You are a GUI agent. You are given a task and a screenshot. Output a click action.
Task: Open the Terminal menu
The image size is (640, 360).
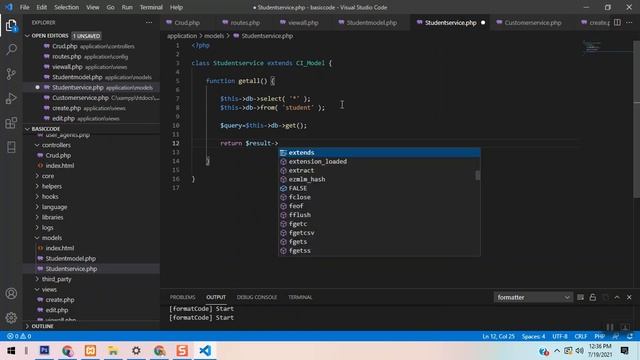click(x=151, y=7)
